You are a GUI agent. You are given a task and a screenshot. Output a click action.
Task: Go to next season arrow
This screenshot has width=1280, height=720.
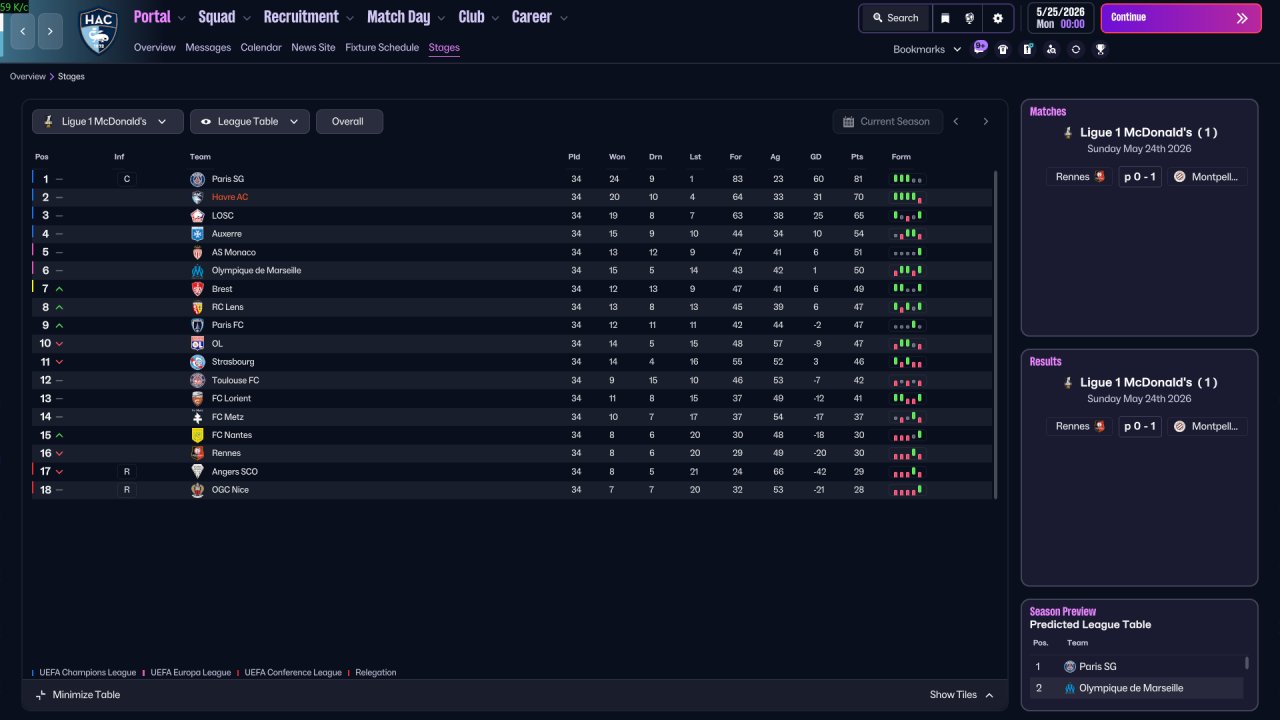pyautogui.click(x=985, y=121)
